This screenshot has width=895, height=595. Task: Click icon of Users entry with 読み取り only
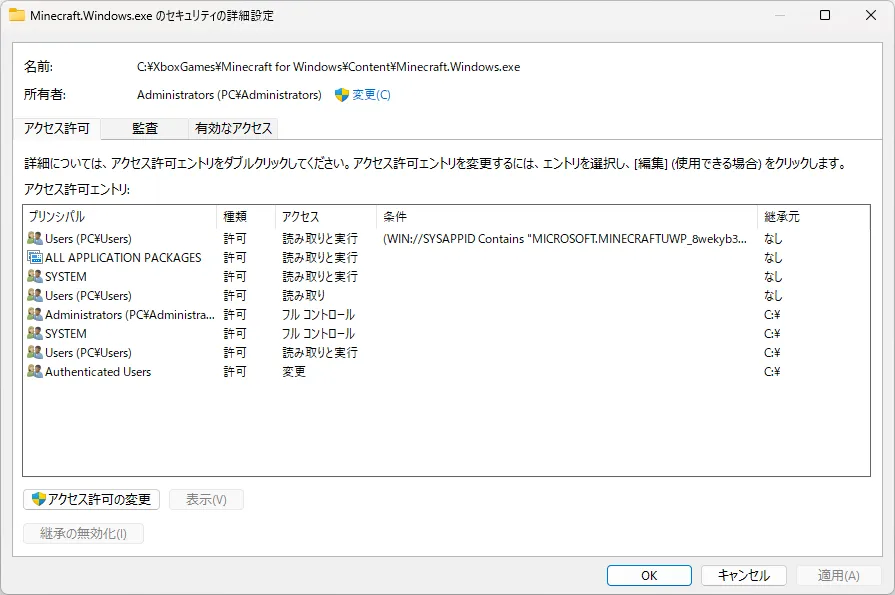tap(35, 296)
